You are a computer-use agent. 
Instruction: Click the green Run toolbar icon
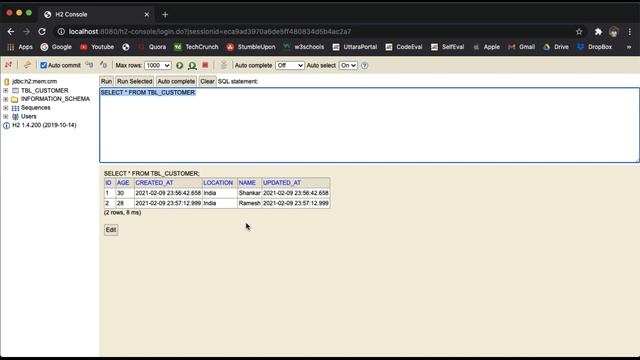pyautogui.click(x=180, y=65)
